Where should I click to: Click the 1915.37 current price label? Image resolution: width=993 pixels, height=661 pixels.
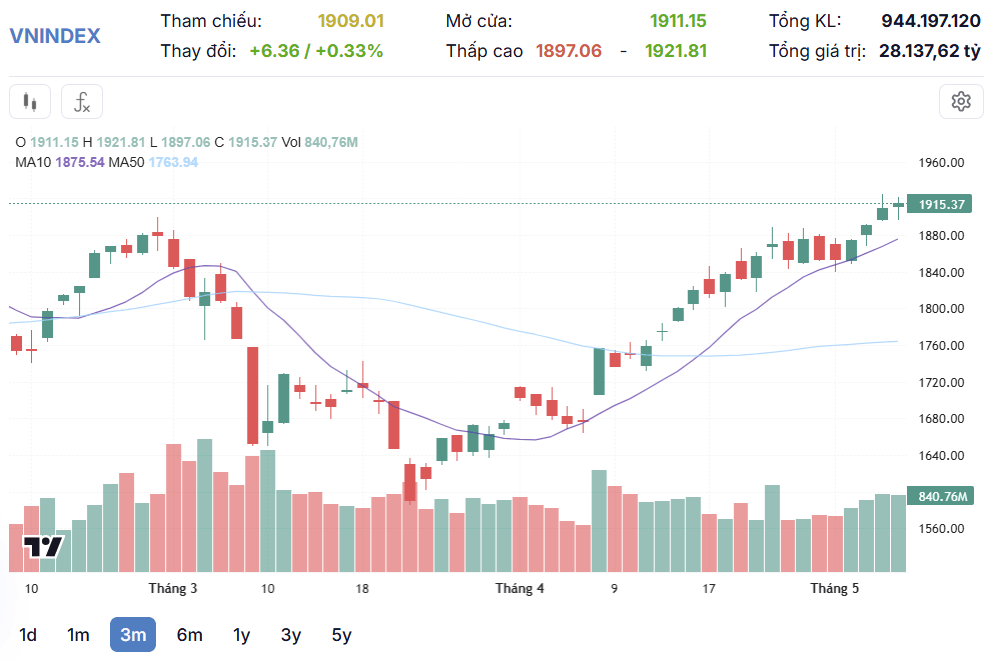point(940,204)
